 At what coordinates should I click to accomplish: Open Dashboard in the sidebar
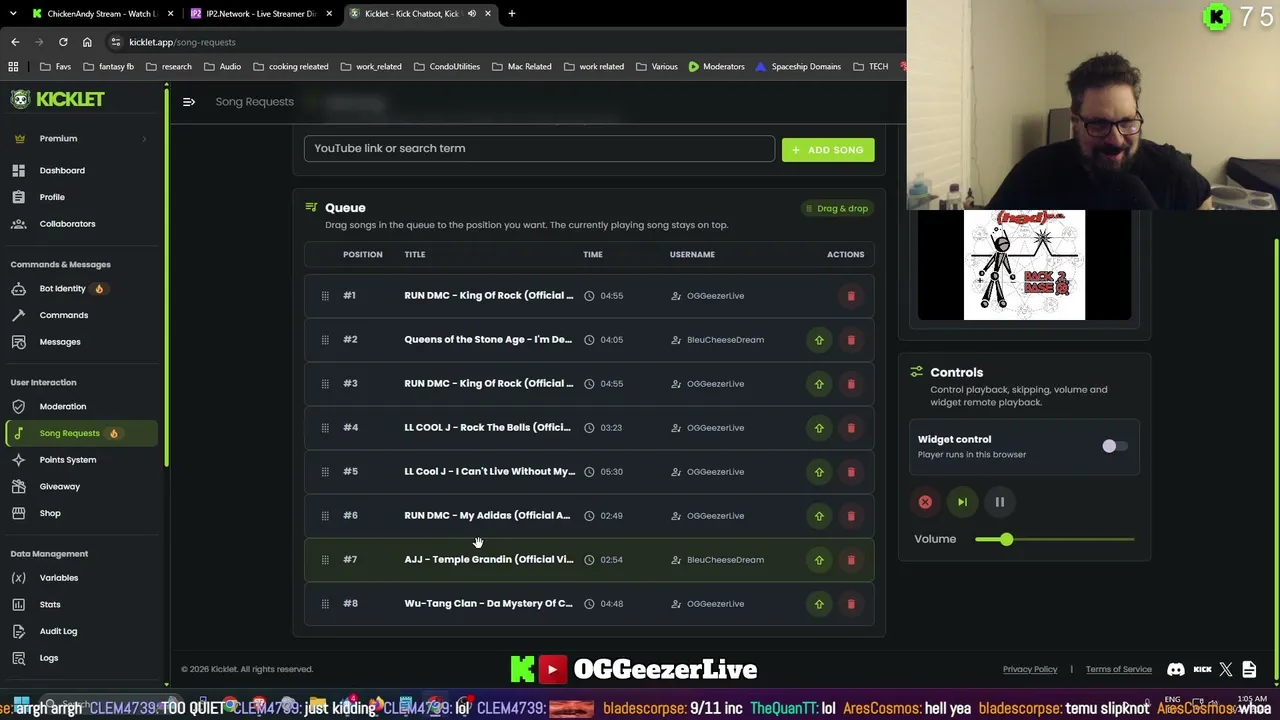(x=62, y=171)
